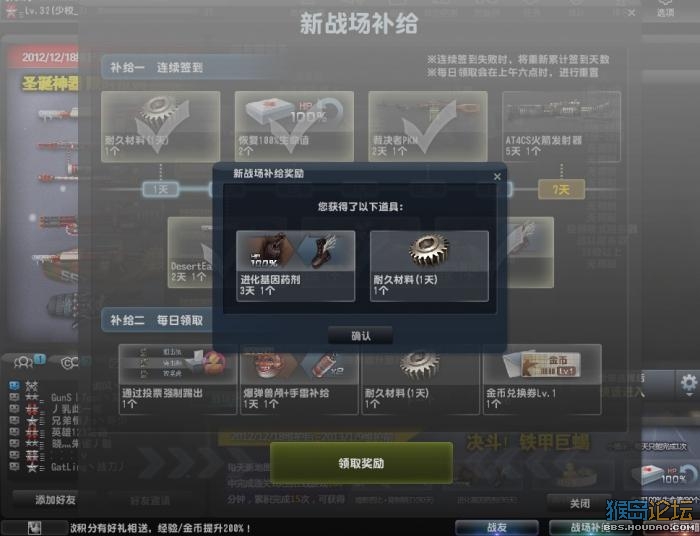The width and height of the screenshot is (700, 536).
Task: Click the 添加好友 button
Action: 54,499
